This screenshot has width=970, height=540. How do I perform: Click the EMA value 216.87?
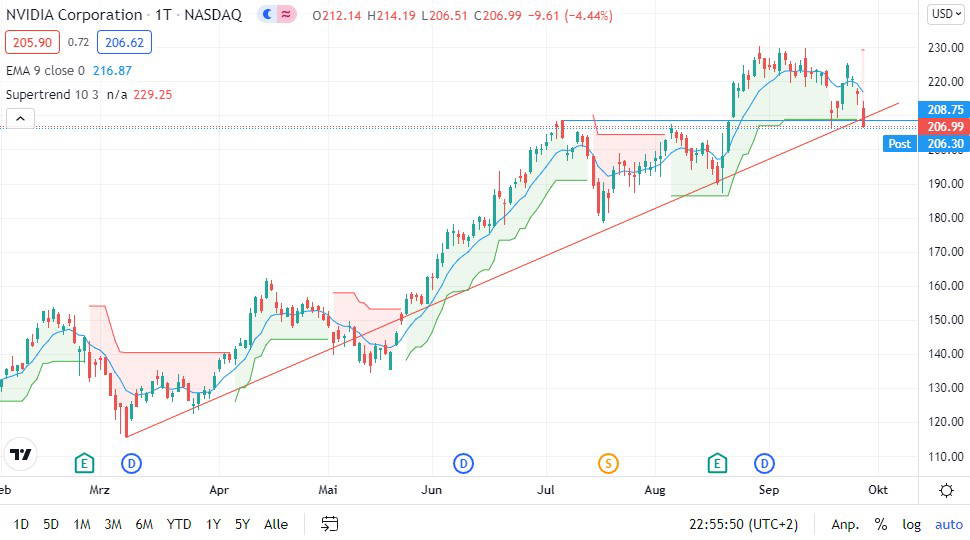point(112,71)
